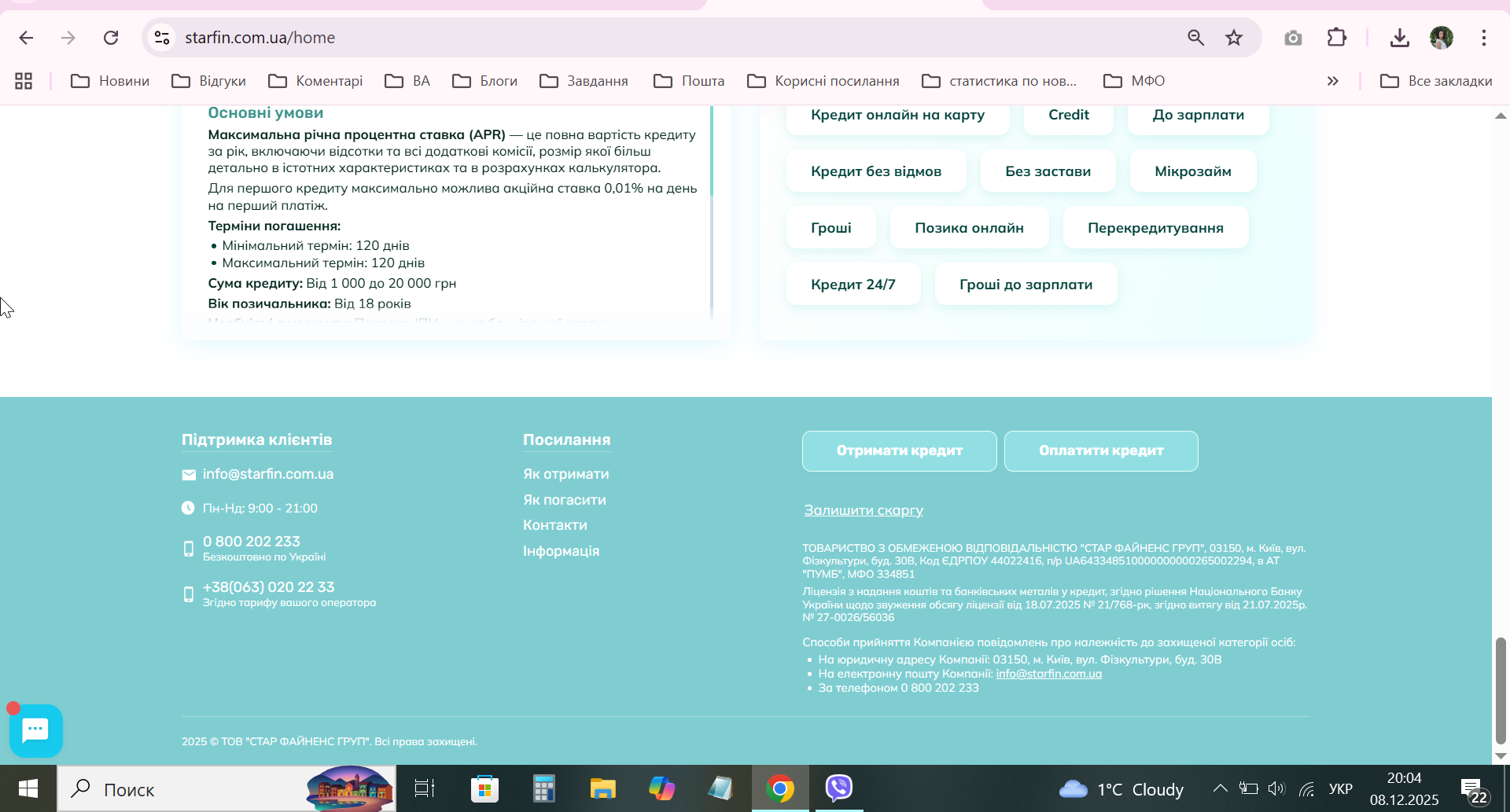1510x812 pixels.
Task: Select Кредит без відмов tag
Action: 876,171
